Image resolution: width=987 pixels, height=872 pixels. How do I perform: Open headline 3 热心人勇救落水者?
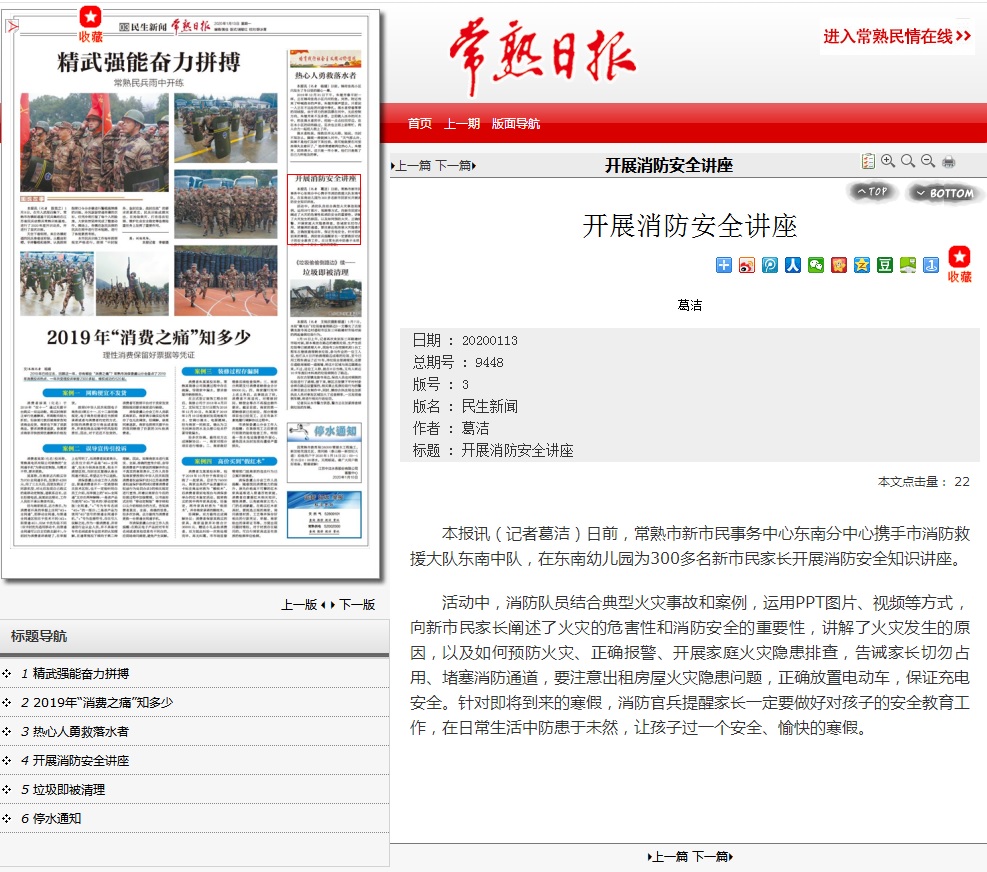(x=81, y=732)
